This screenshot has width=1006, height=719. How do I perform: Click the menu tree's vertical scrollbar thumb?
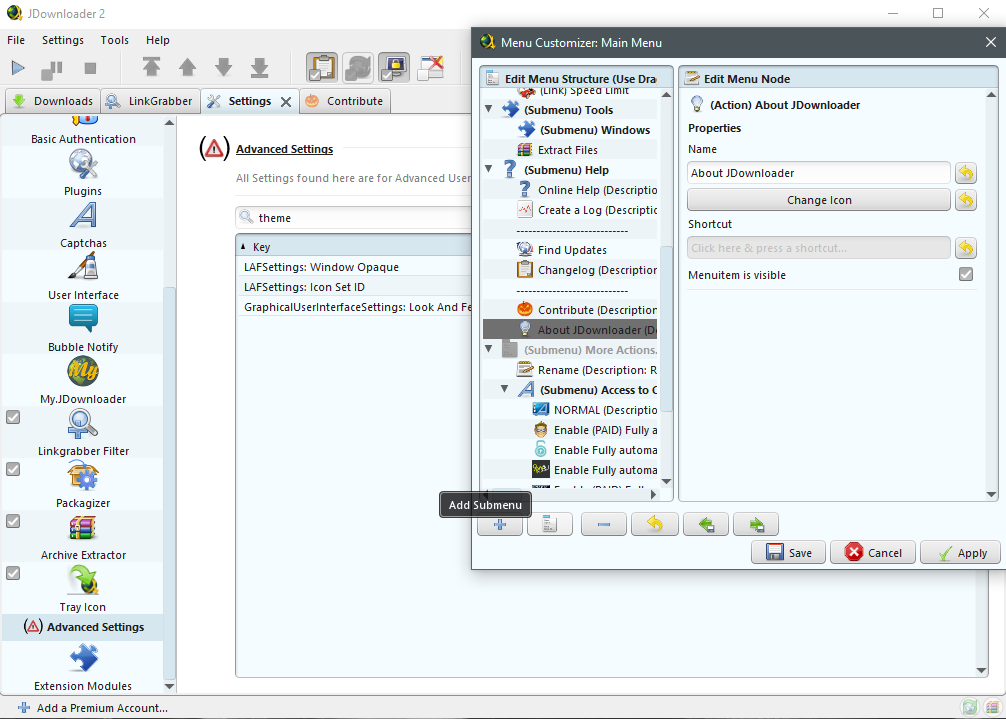(x=666, y=328)
